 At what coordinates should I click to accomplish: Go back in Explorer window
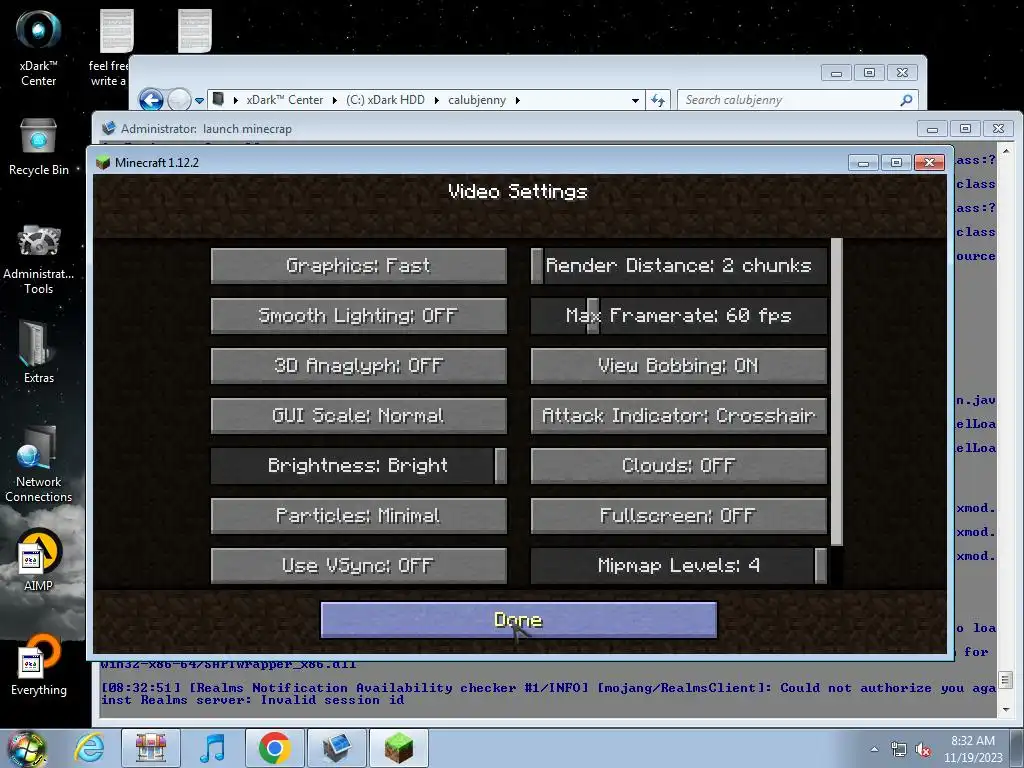click(152, 100)
